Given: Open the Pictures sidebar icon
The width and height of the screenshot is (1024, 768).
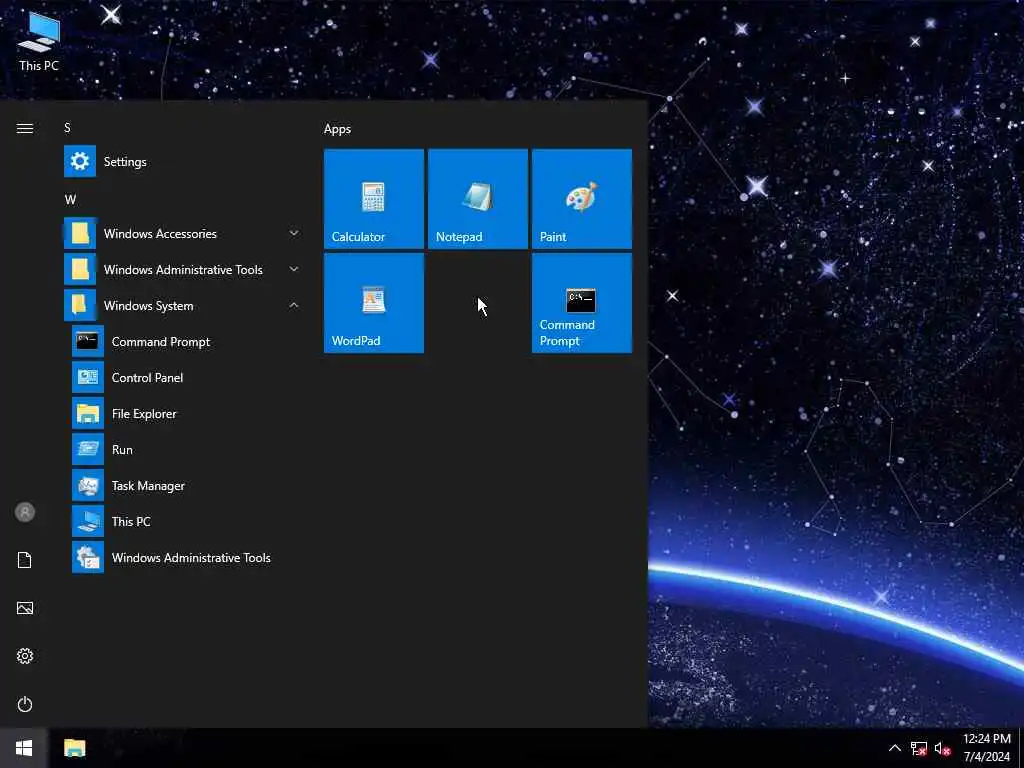Looking at the screenshot, I should coord(25,608).
